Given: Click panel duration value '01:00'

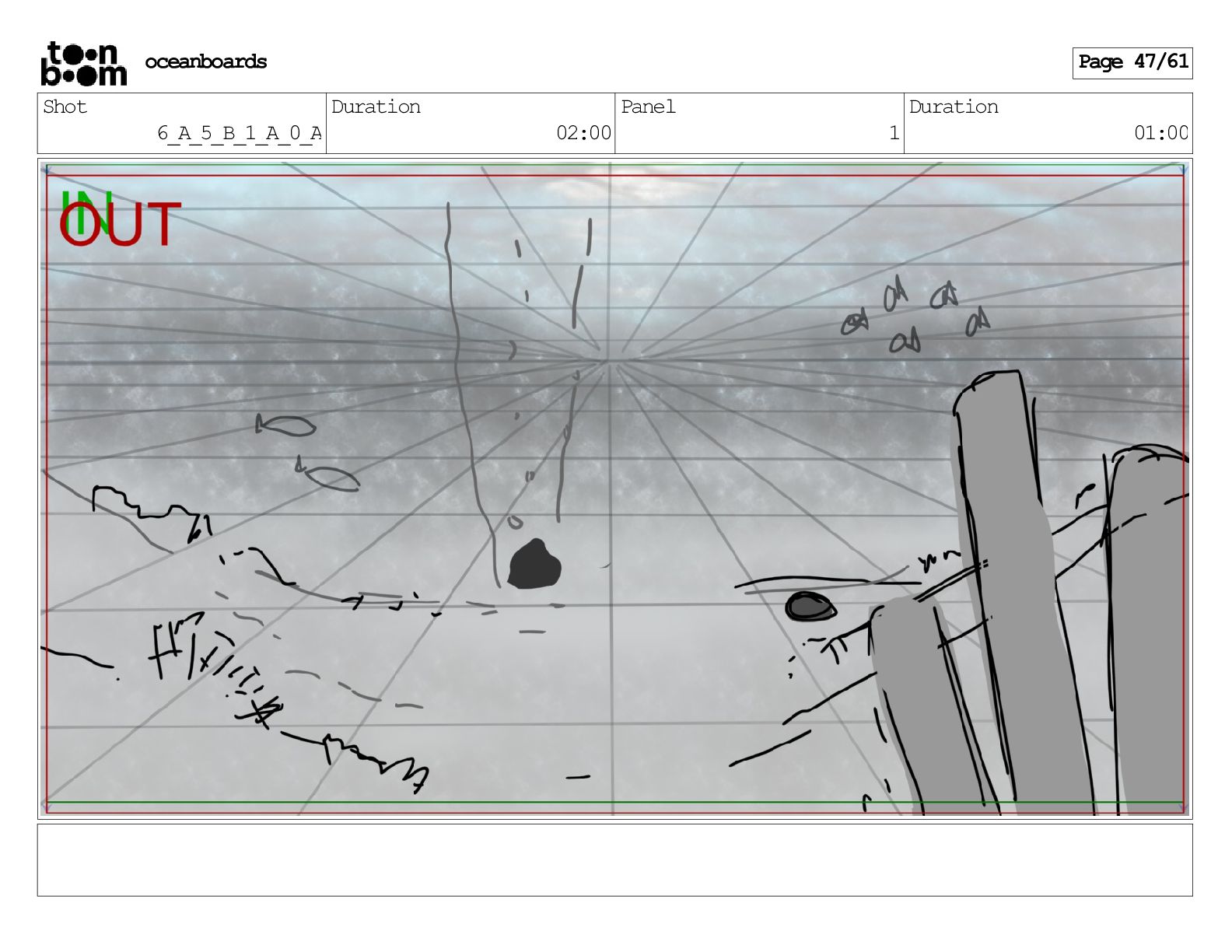Looking at the screenshot, I should [x=1161, y=133].
